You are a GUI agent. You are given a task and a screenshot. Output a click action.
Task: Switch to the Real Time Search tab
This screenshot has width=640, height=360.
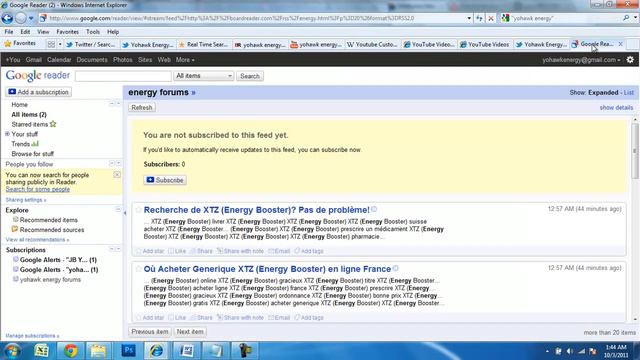(x=203, y=44)
